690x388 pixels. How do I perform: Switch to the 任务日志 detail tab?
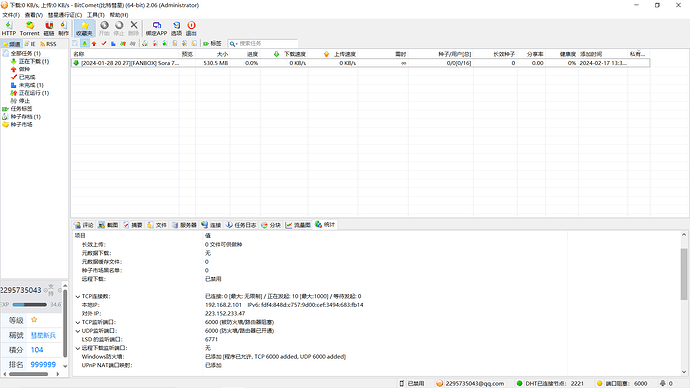pyautogui.click(x=241, y=225)
